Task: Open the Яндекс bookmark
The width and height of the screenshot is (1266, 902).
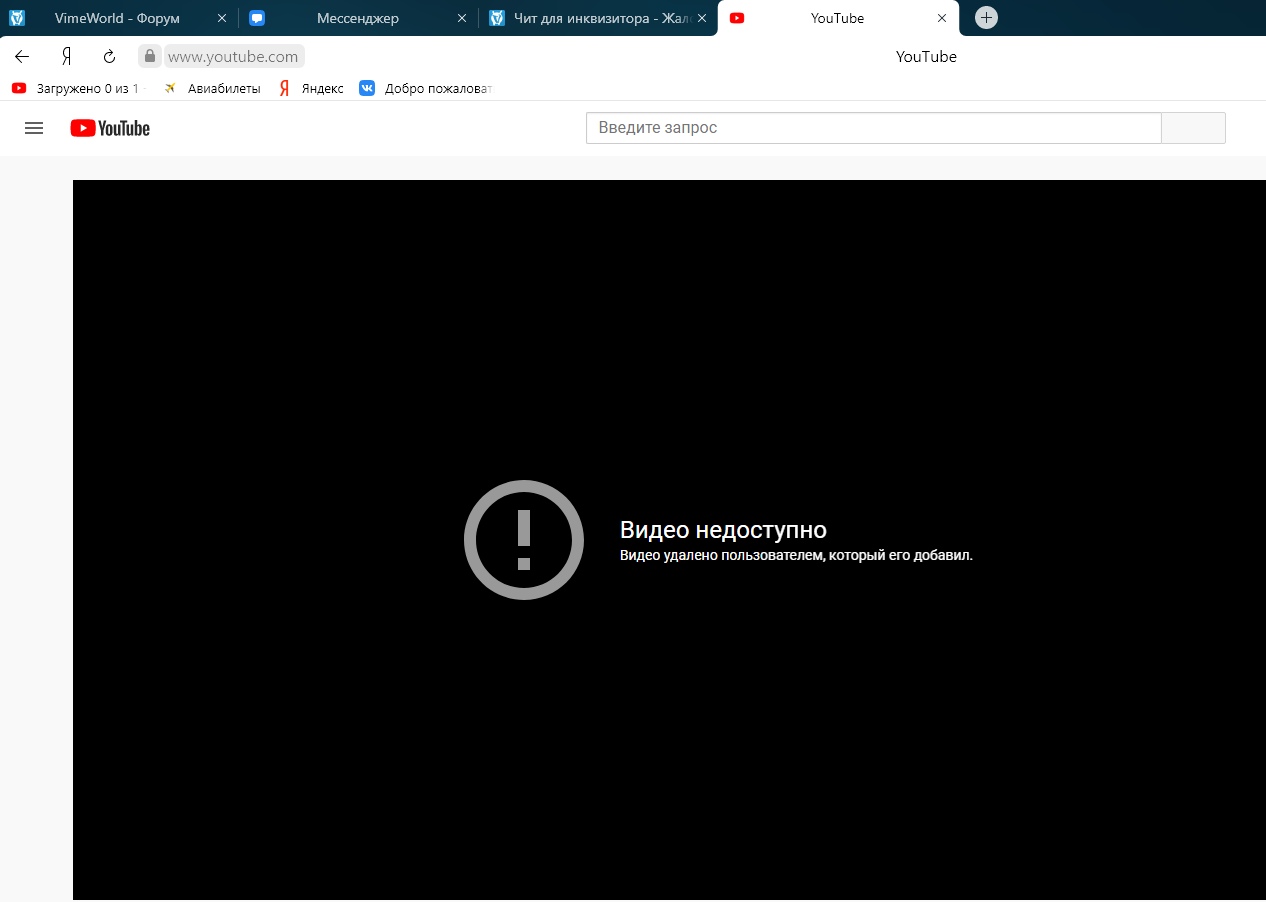Action: pyautogui.click(x=311, y=88)
